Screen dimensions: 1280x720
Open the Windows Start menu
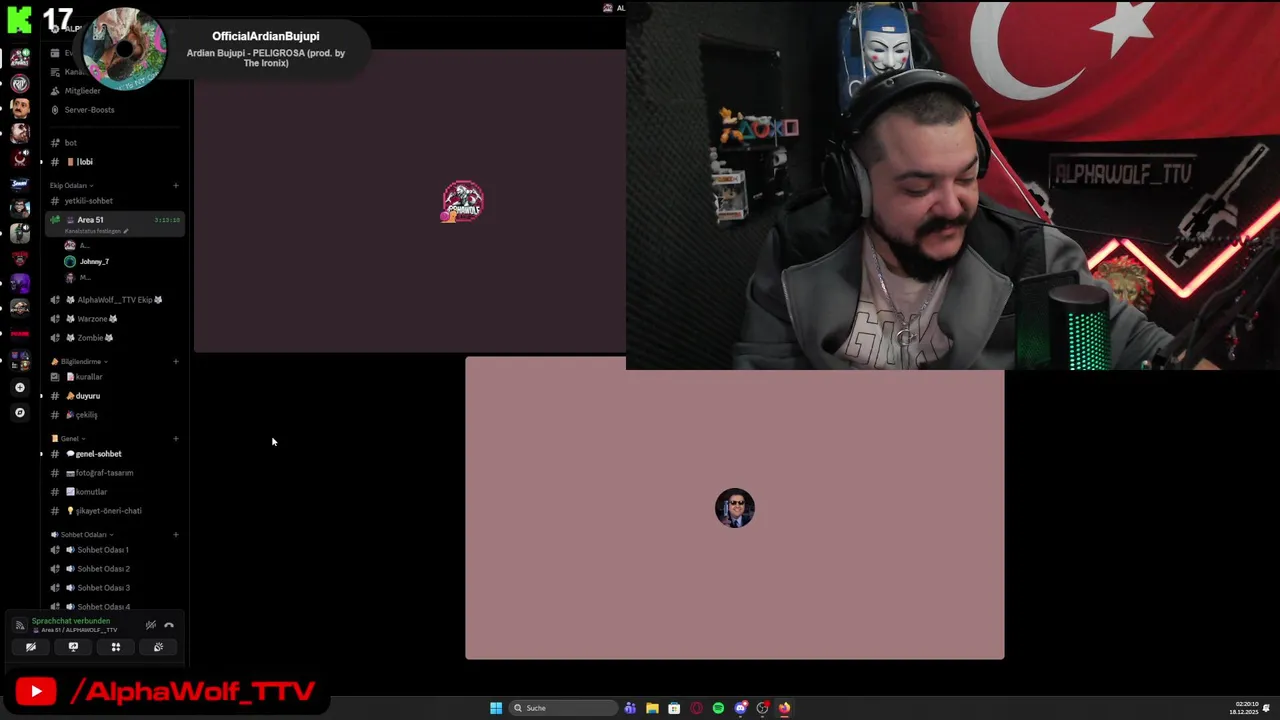(x=496, y=708)
